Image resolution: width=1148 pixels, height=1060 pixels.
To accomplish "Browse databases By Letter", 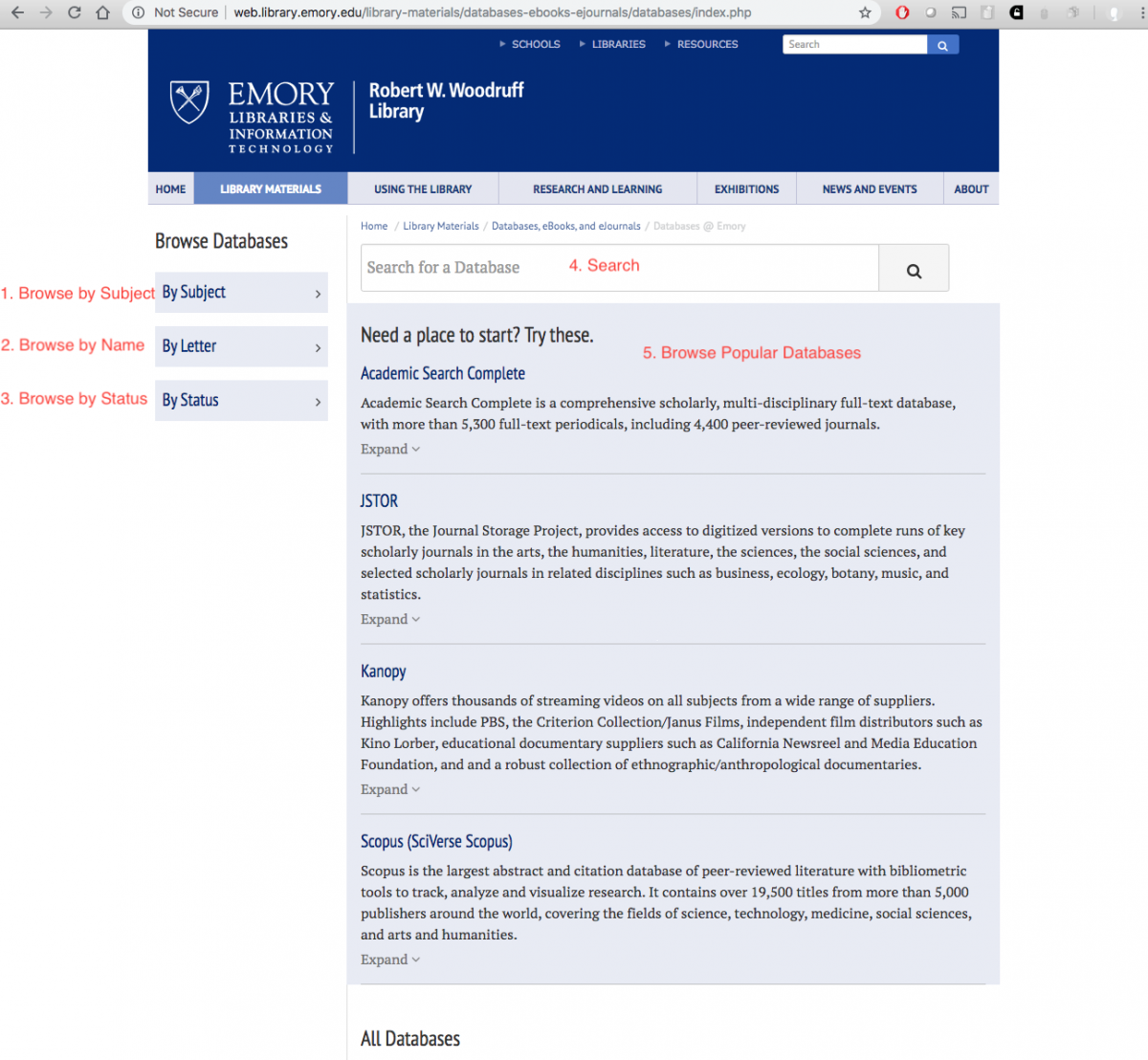I will [x=241, y=346].
